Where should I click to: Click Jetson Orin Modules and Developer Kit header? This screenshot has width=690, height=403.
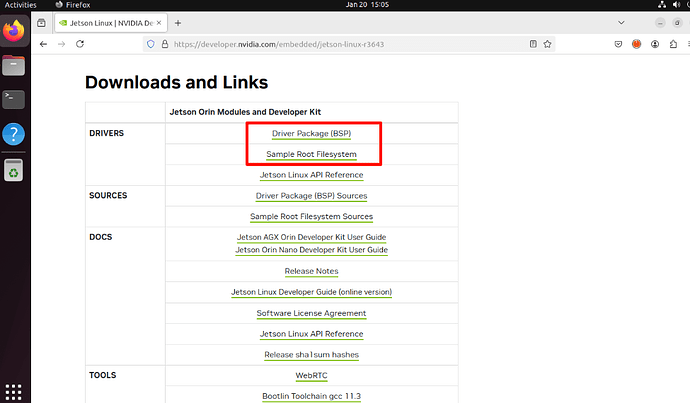pyautogui.click(x=245, y=112)
